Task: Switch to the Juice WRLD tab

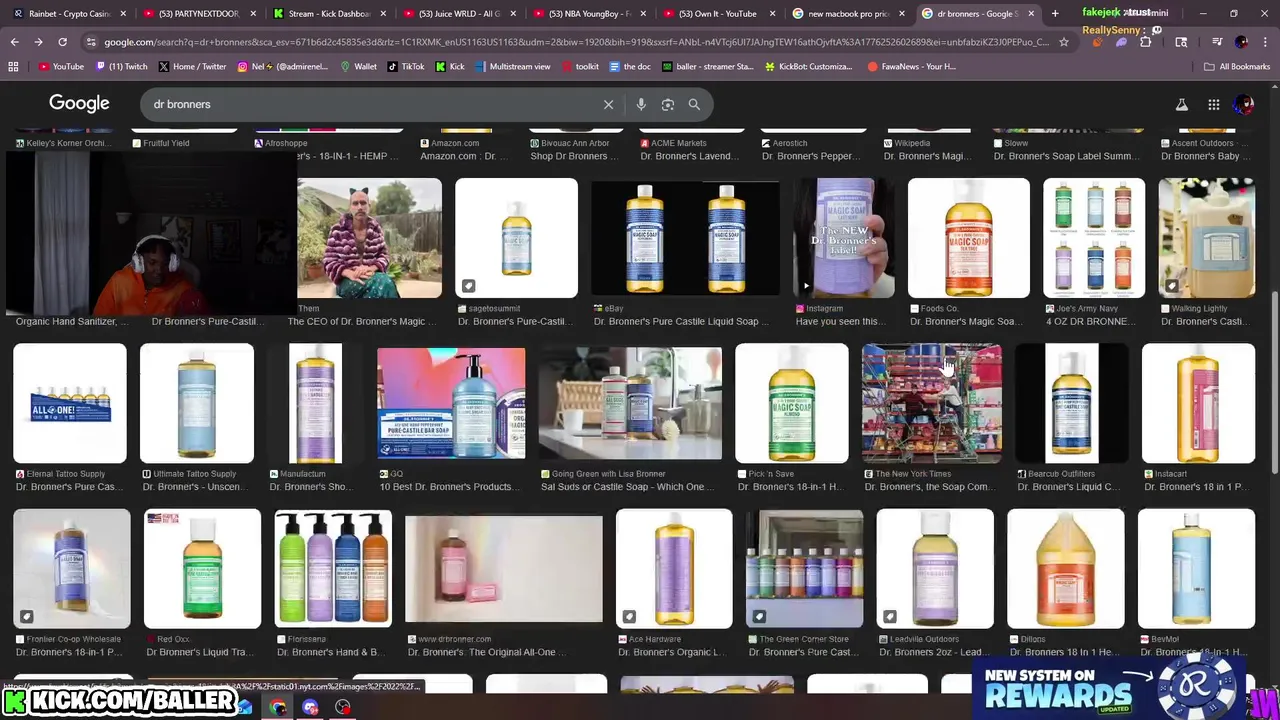Action: pos(457,13)
